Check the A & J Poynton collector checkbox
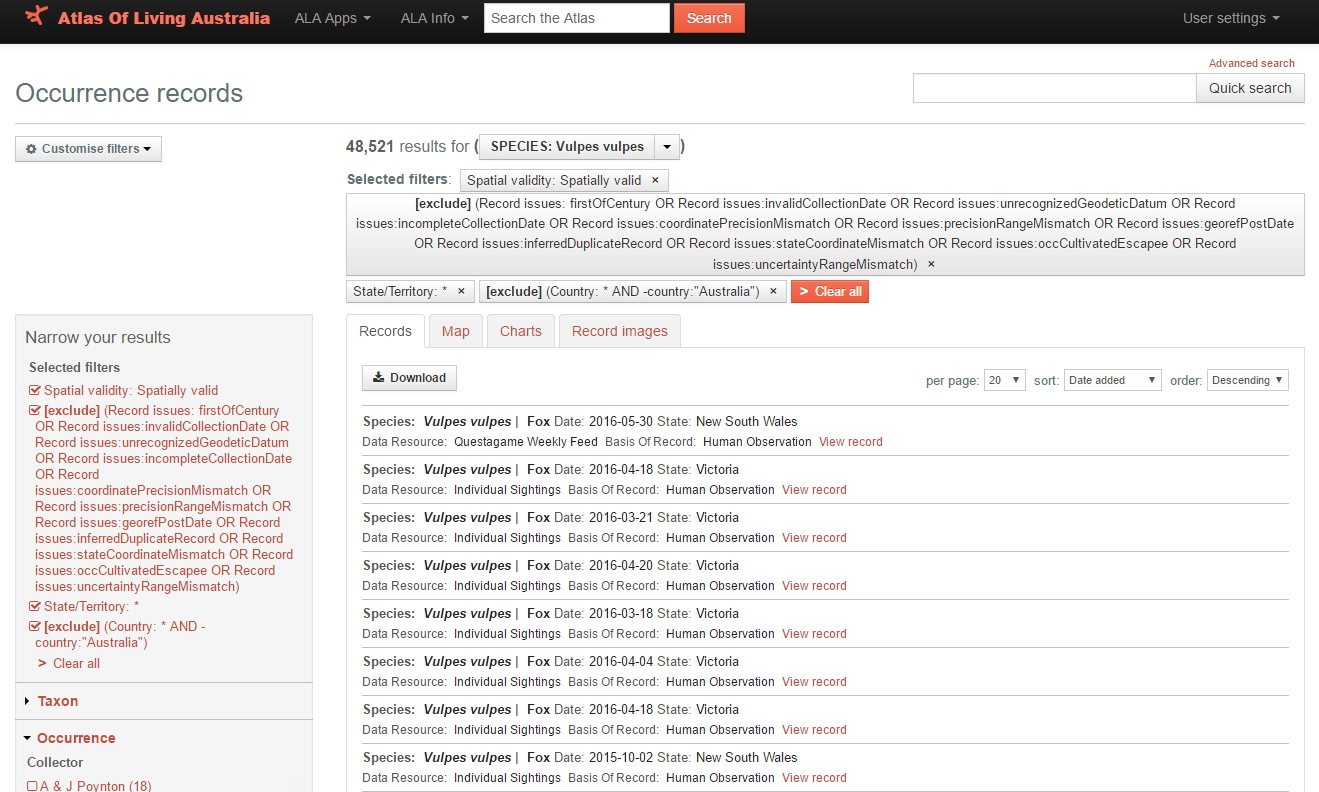Screen dimensions: 1319x792 point(33,786)
